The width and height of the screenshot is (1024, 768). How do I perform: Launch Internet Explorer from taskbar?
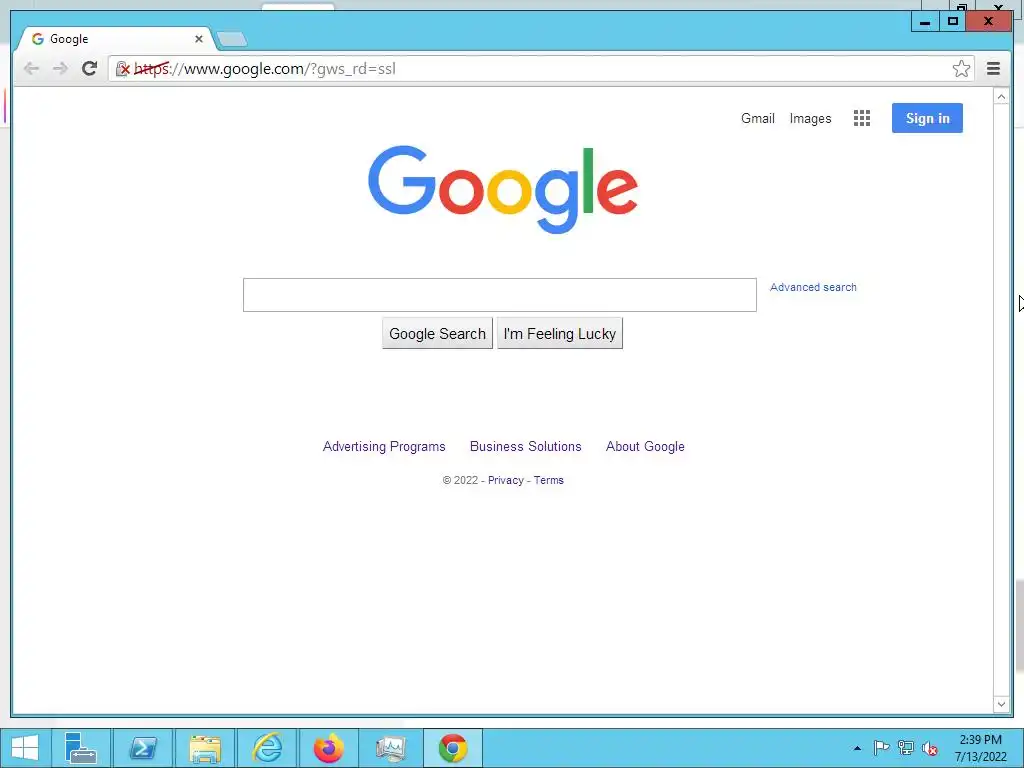tap(267, 748)
